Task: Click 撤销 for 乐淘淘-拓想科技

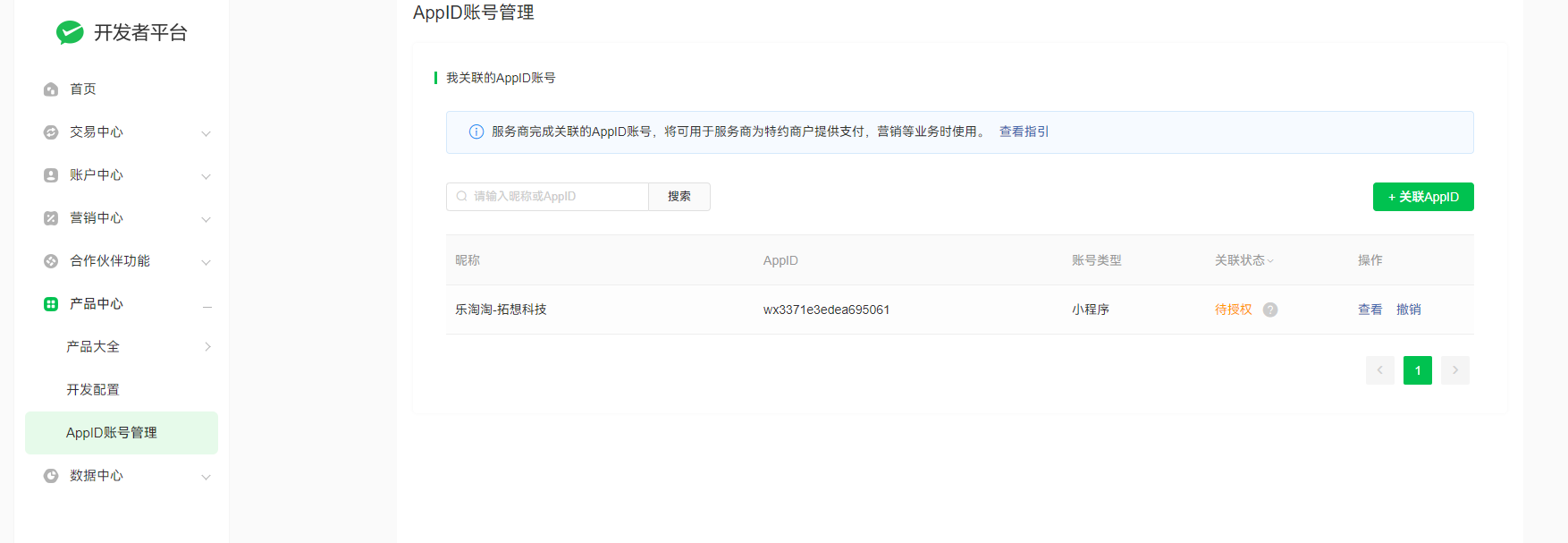Action: tap(1408, 310)
